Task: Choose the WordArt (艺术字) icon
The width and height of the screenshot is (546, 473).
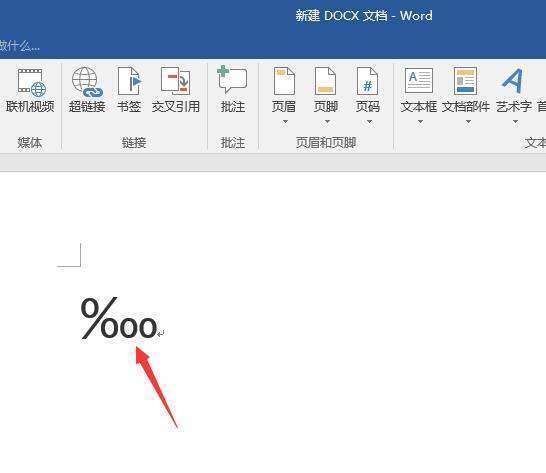Action: 513,81
